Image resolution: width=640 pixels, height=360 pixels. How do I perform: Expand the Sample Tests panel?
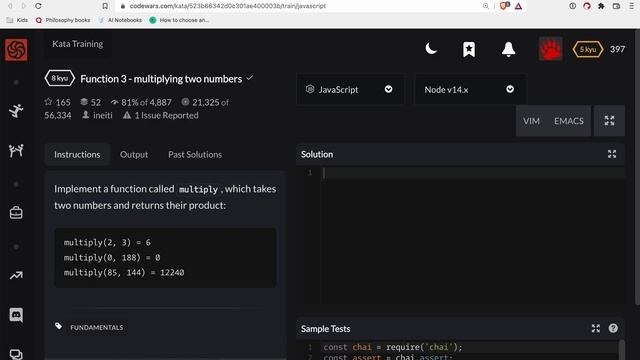[x=596, y=329]
